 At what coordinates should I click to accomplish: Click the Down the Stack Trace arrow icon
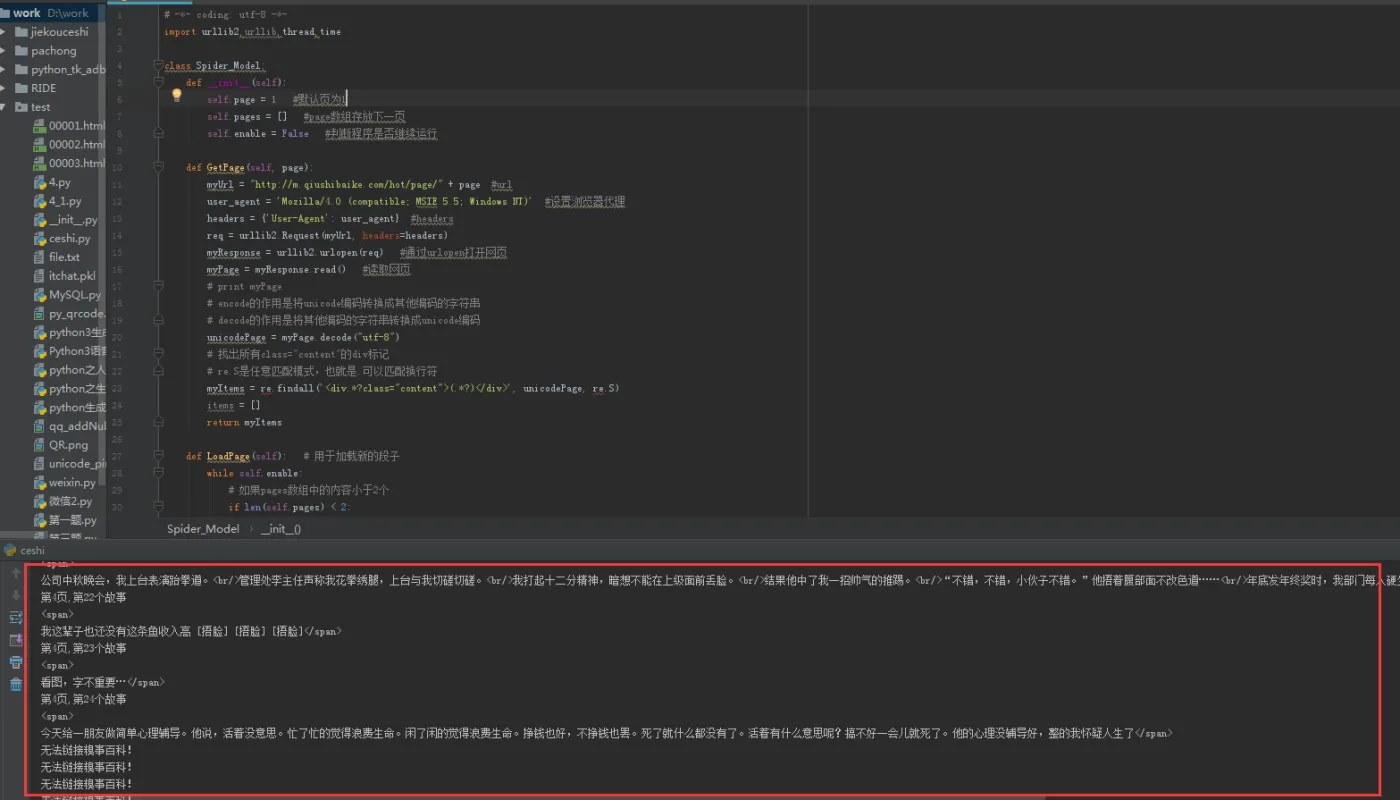click(x=16, y=596)
